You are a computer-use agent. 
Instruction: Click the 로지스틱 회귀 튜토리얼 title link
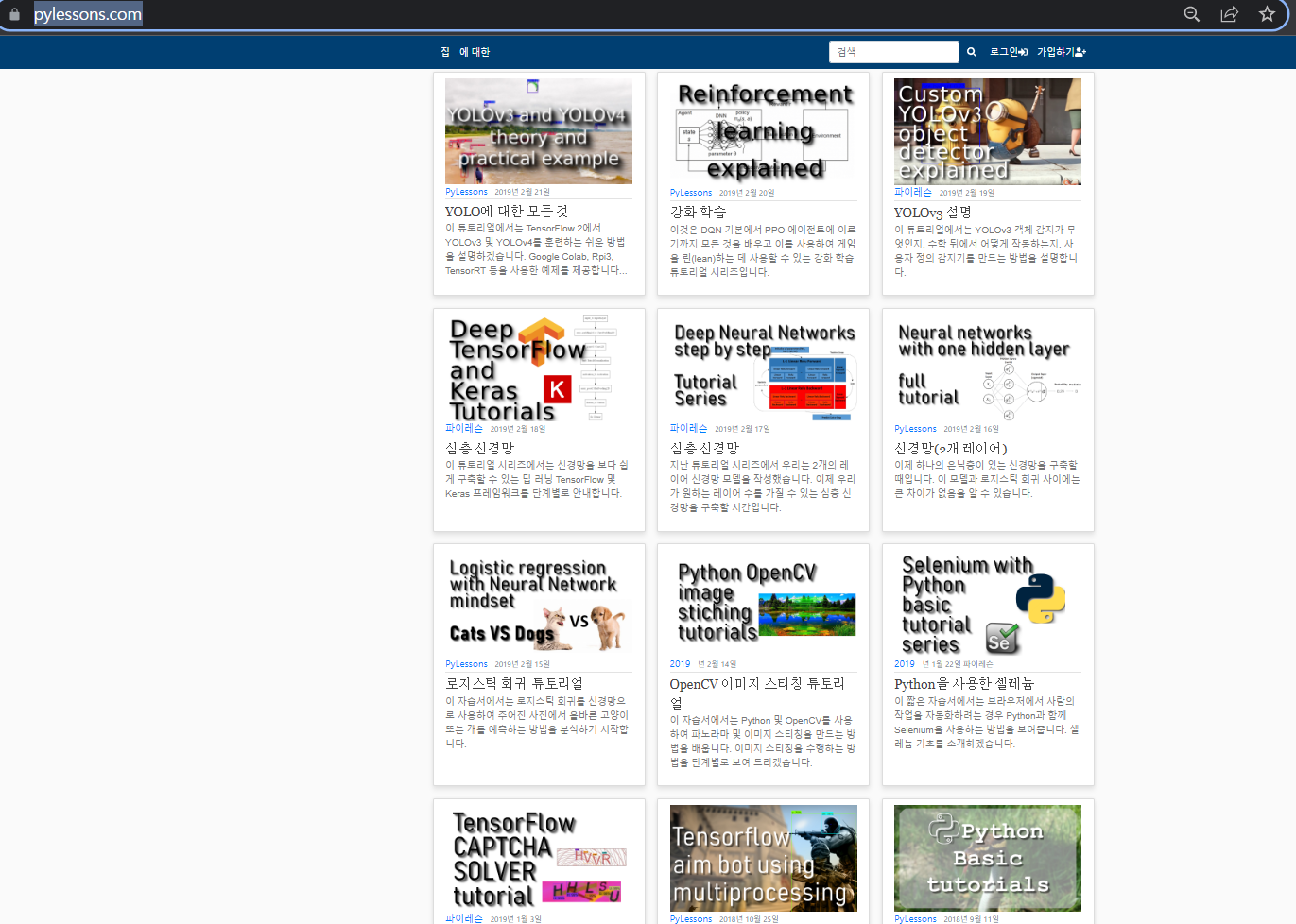pyautogui.click(x=514, y=683)
